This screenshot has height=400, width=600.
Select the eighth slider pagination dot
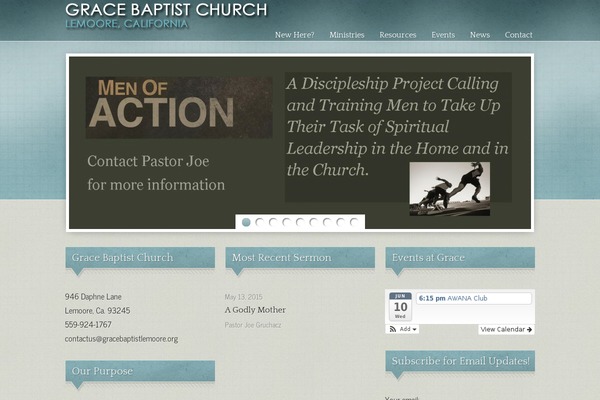(341, 222)
